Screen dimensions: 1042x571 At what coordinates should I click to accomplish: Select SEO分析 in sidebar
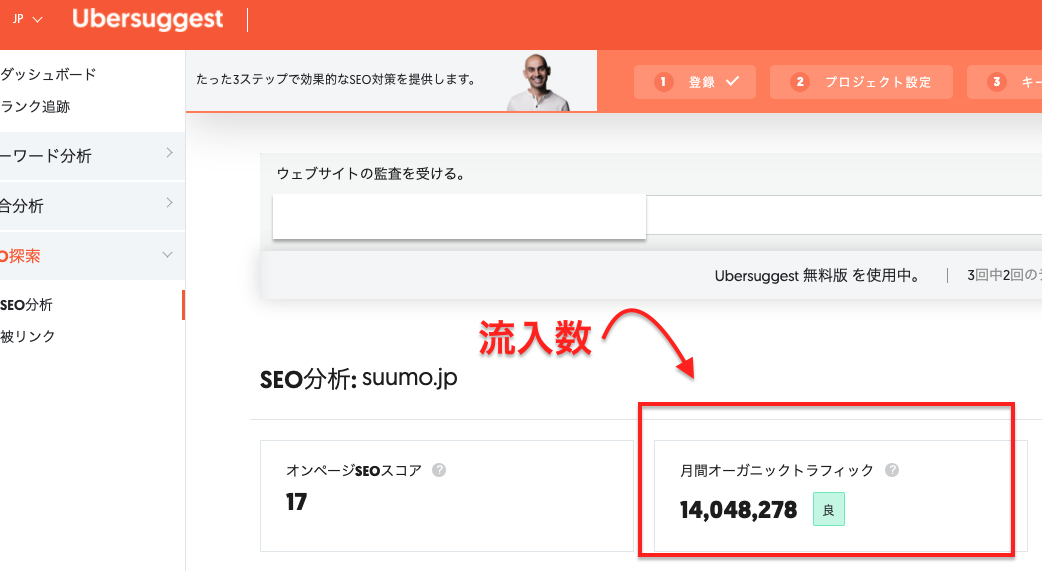pos(27,305)
